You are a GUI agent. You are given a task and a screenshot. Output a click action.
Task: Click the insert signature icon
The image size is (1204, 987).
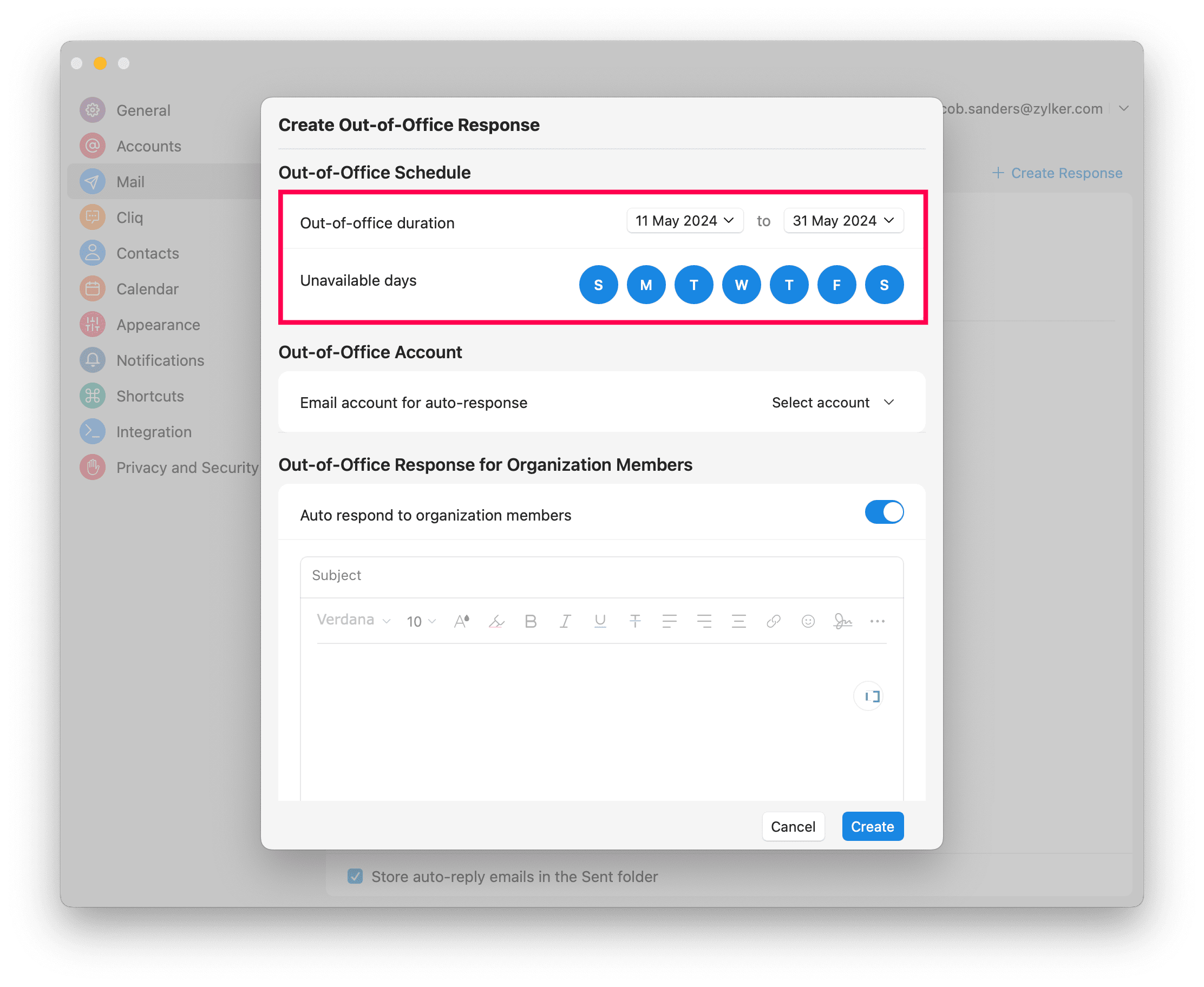[x=842, y=621]
